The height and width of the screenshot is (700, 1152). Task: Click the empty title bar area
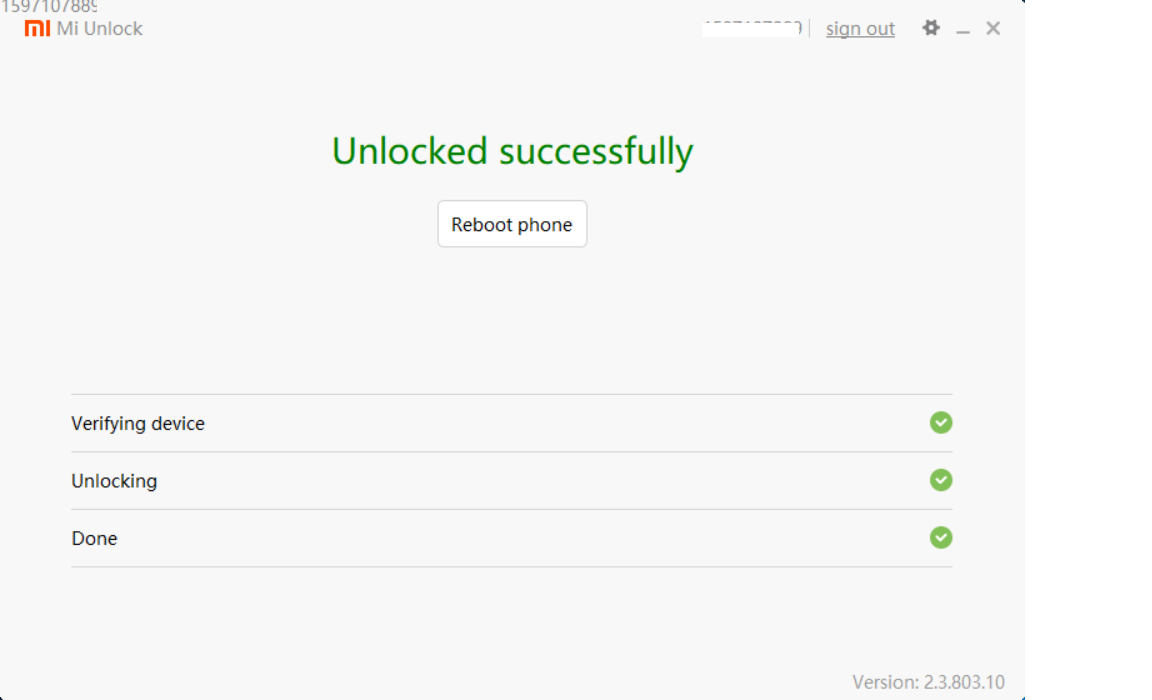(x=420, y=28)
